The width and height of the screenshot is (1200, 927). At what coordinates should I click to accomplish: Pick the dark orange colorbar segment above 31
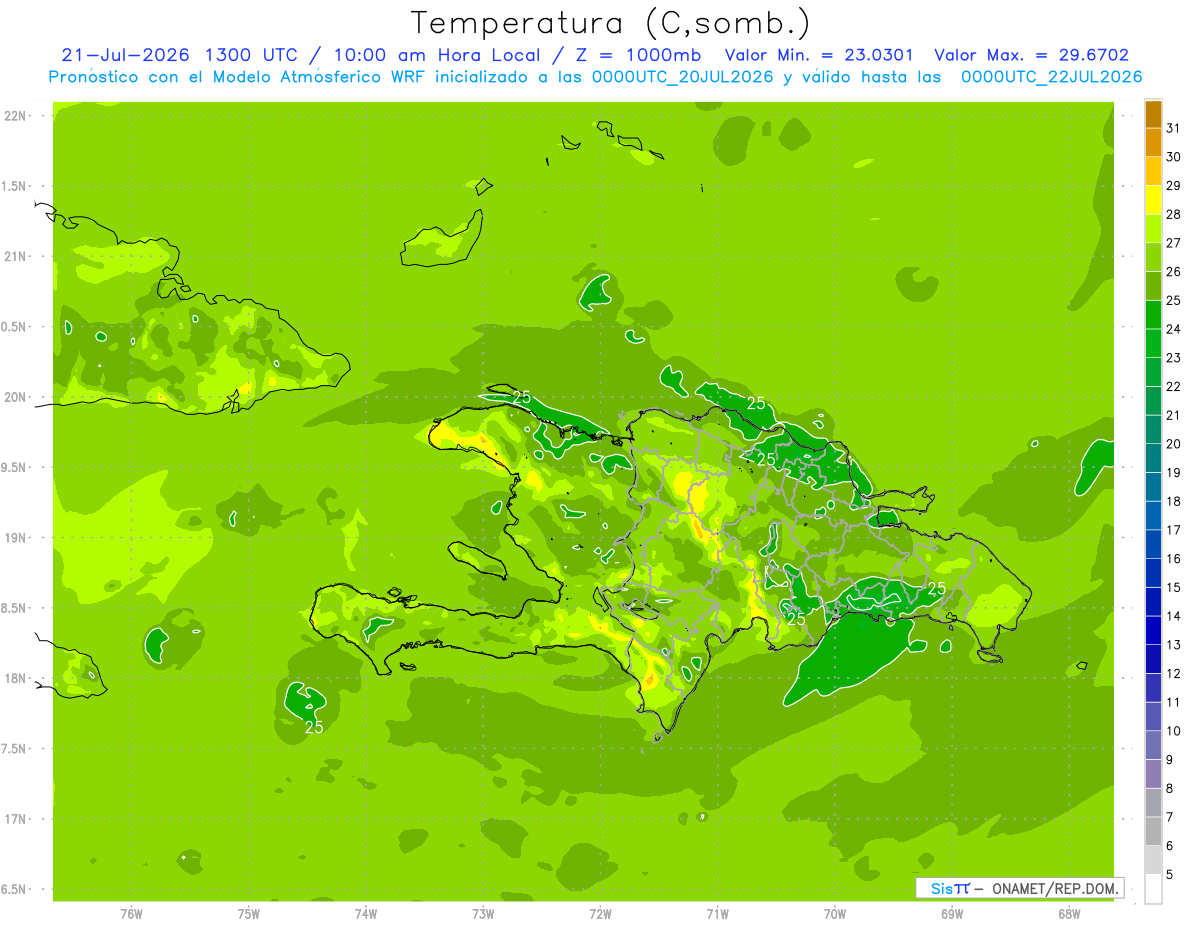coord(1153,114)
